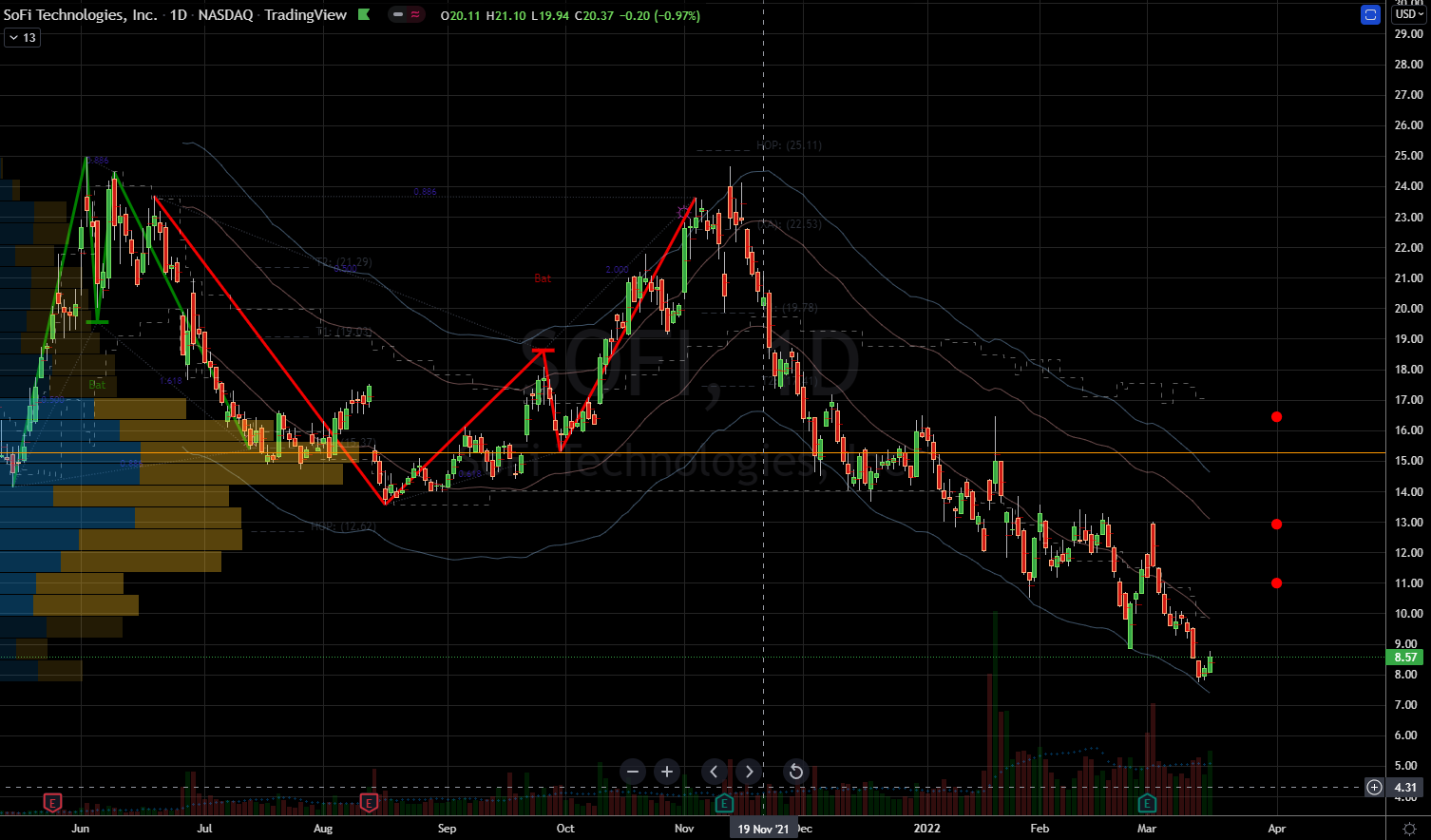Open the red earnings marker in August
This screenshot has height=840, width=1431.
369,803
